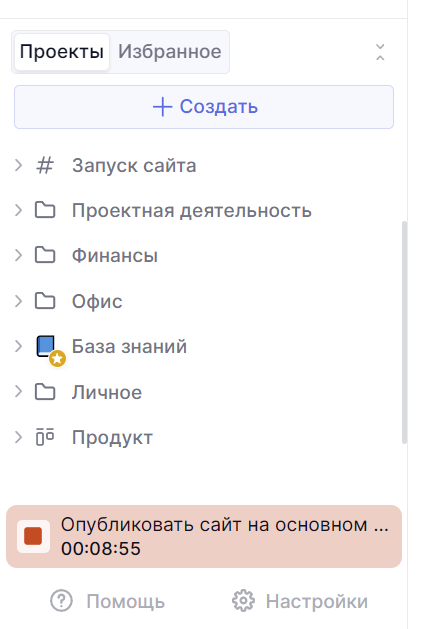The width and height of the screenshot is (435, 629).
Task: Stop the running timer with red square
Action: 33,536
